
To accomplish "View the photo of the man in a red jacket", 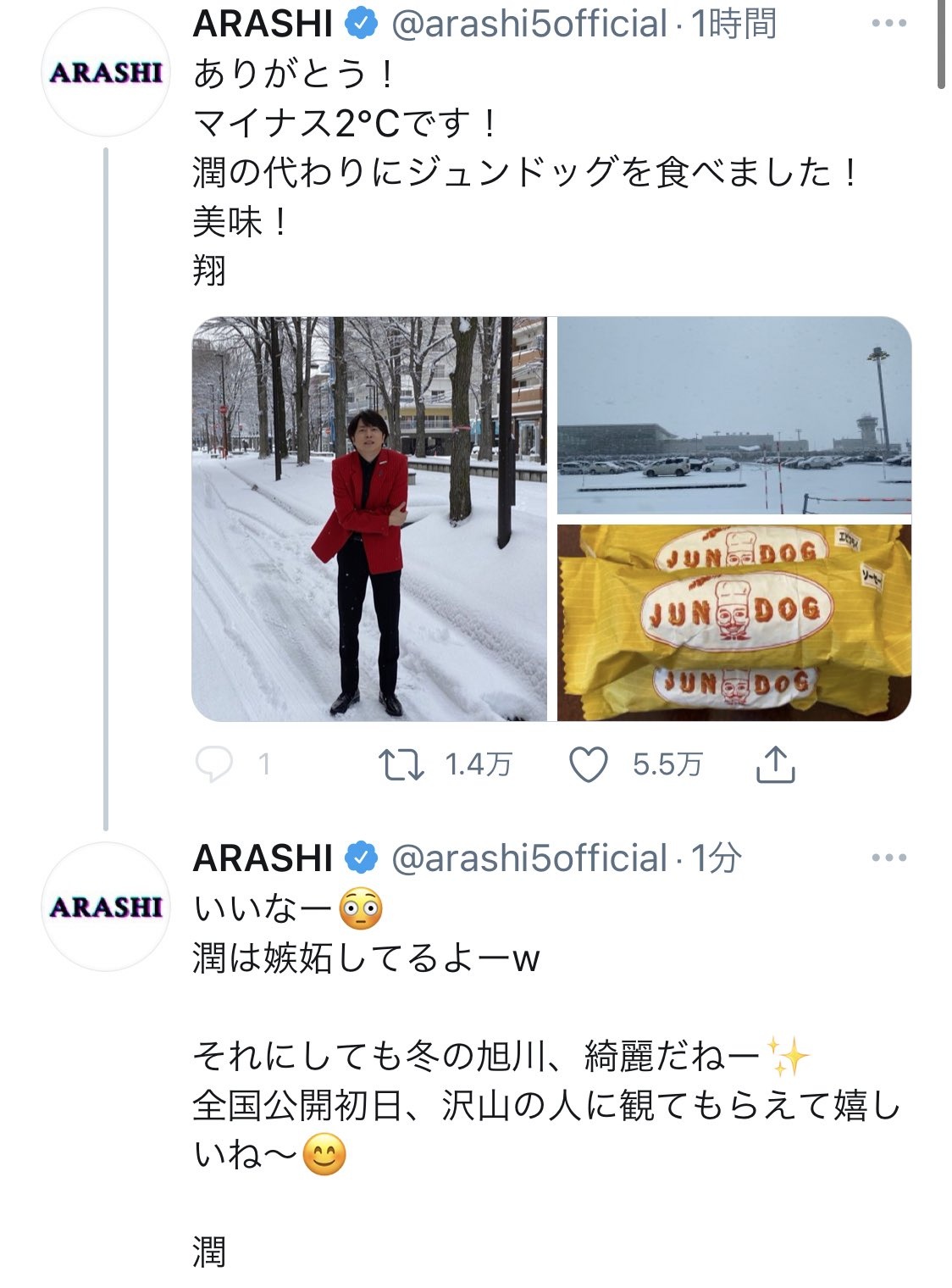I will click(x=369, y=519).
